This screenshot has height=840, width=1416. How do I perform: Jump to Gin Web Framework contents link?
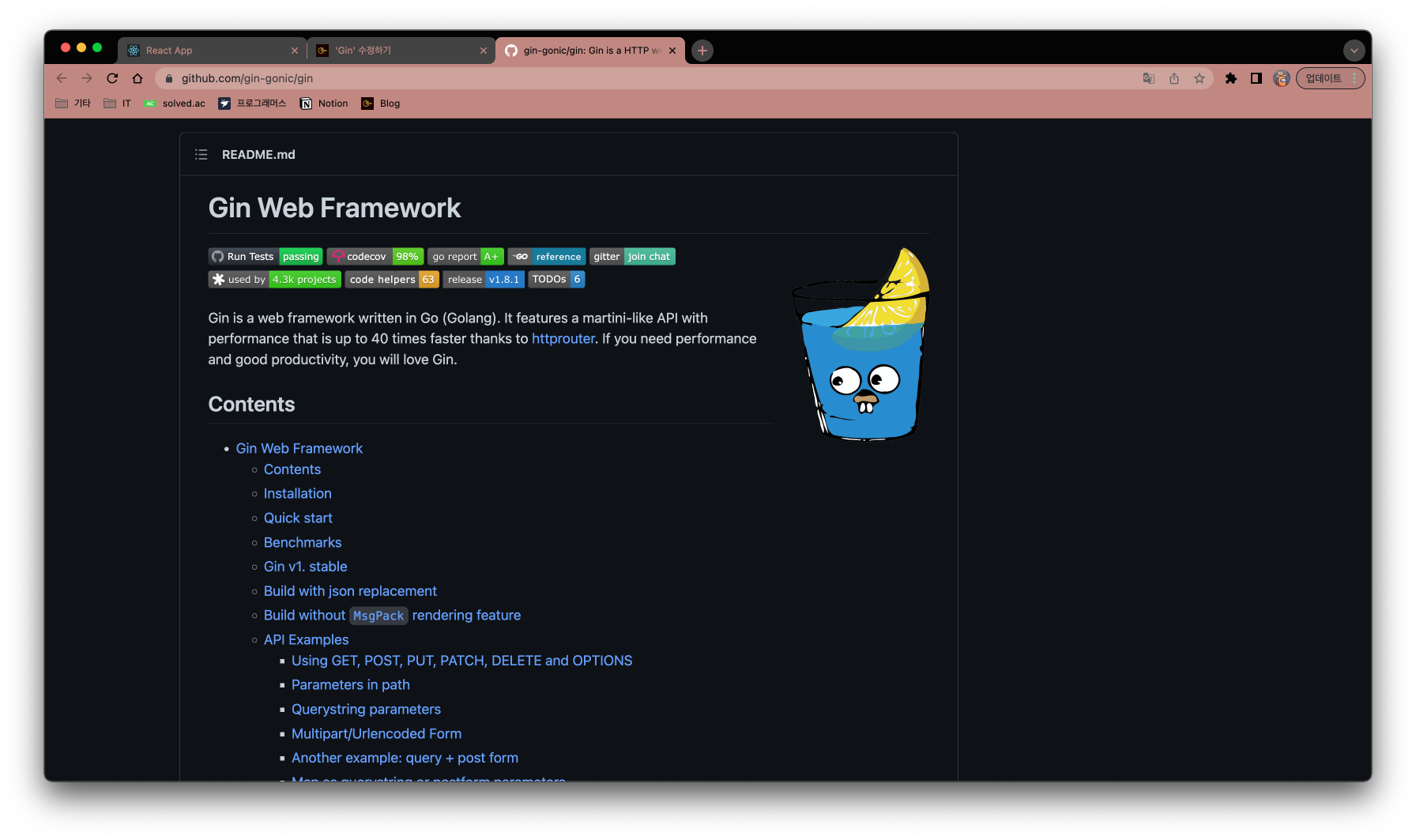[x=299, y=449]
